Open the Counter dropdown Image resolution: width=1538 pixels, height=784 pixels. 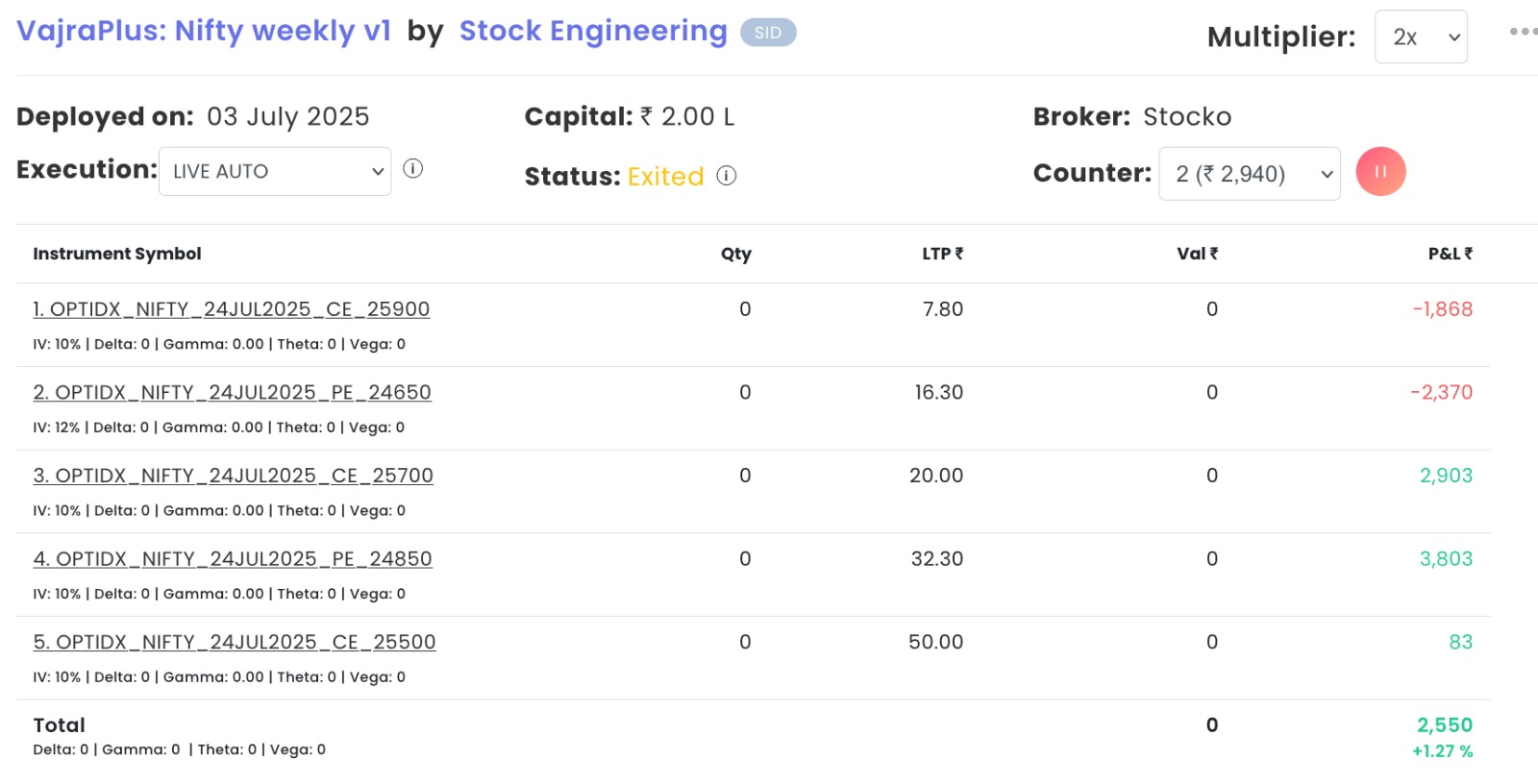pos(1249,174)
